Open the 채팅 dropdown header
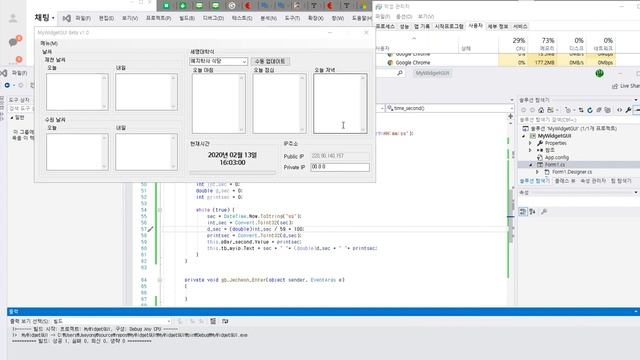The image size is (640, 360). point(44,18)
